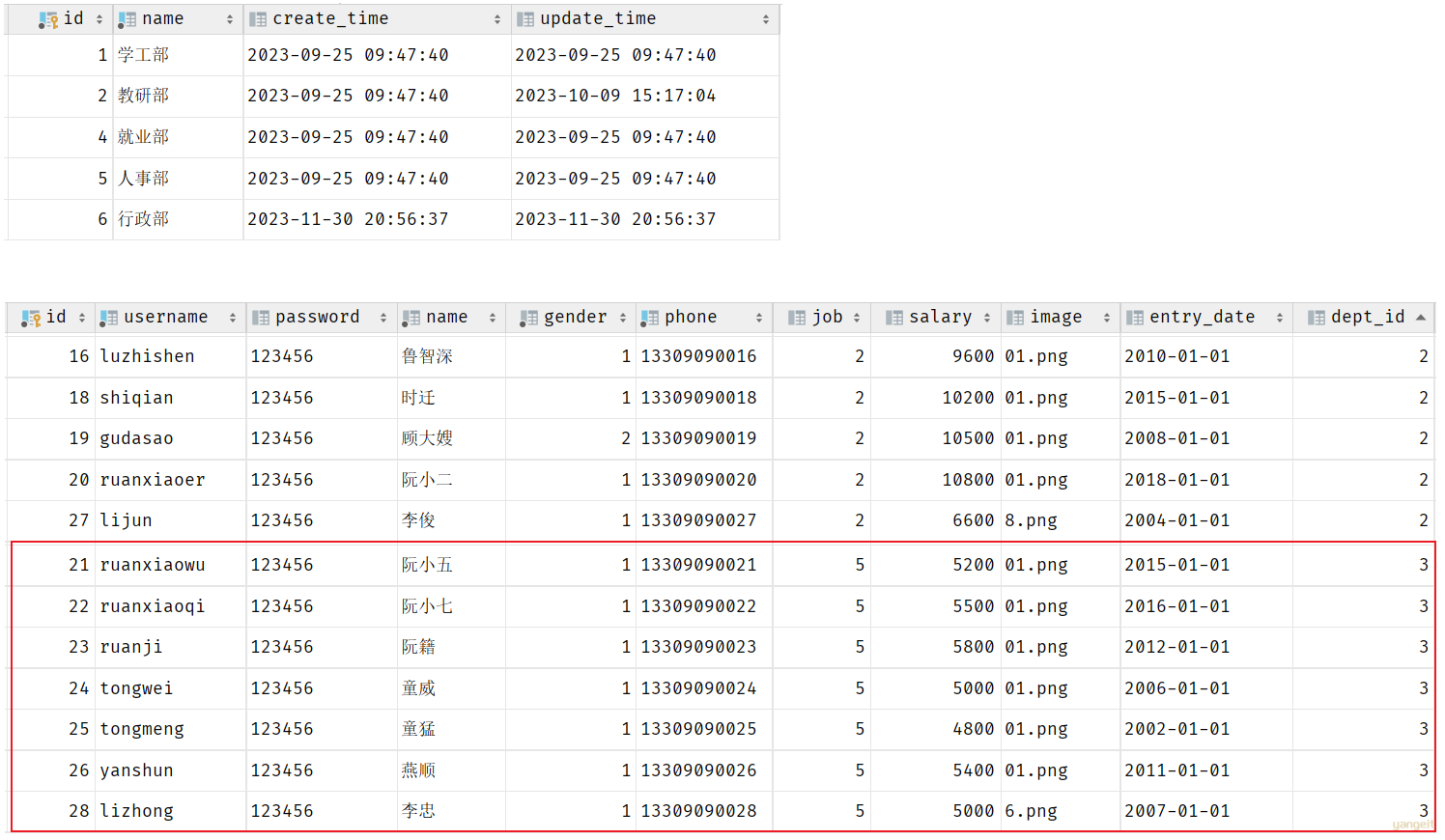Click the column icon beside salary header
The image size is (1445, 840).
894,318
